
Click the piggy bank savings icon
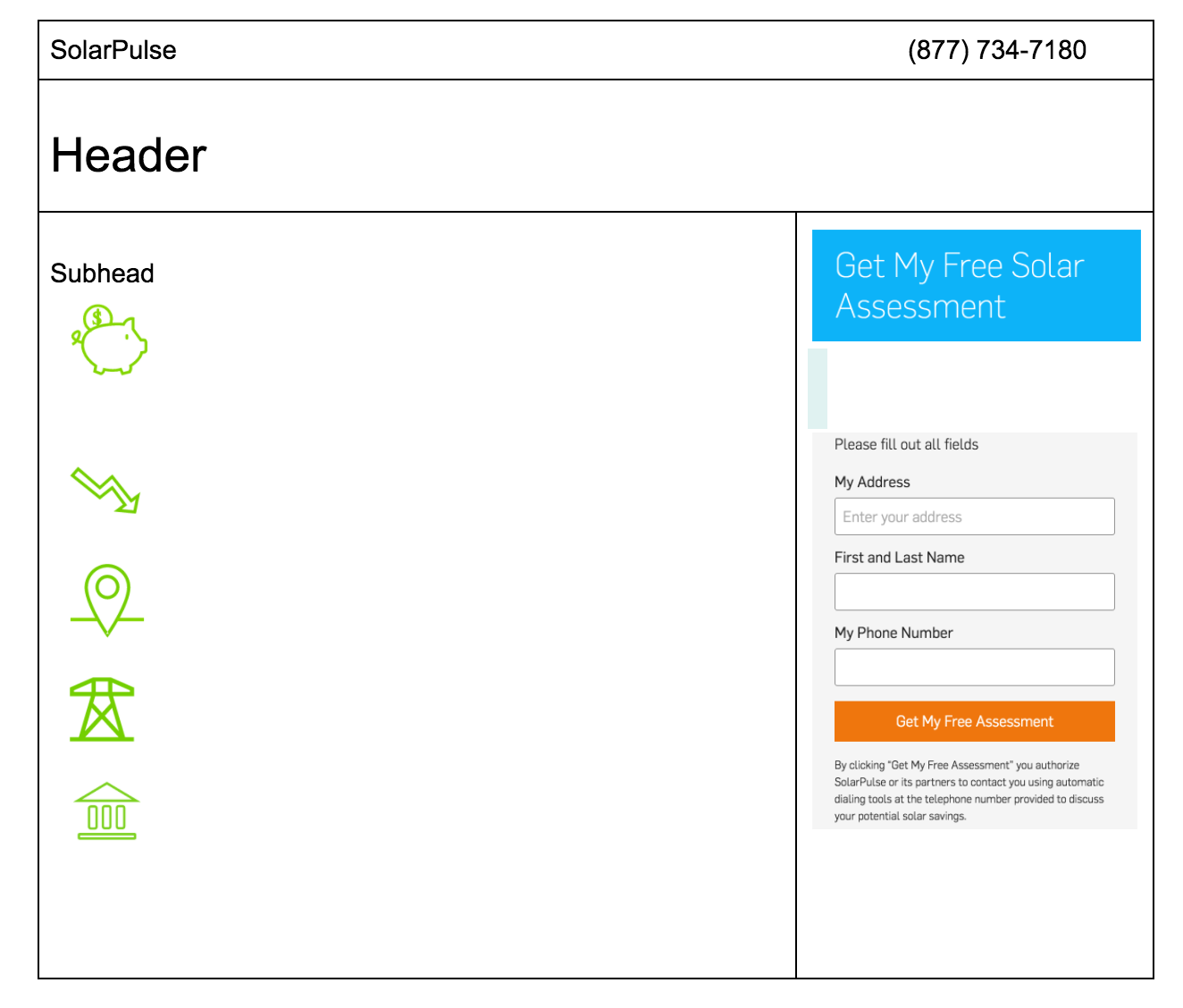point(109,340)
